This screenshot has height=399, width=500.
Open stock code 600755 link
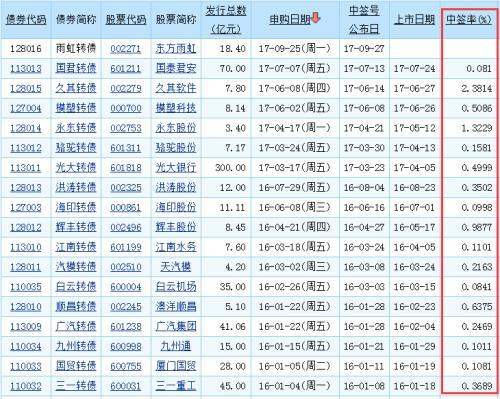(126, 366)
